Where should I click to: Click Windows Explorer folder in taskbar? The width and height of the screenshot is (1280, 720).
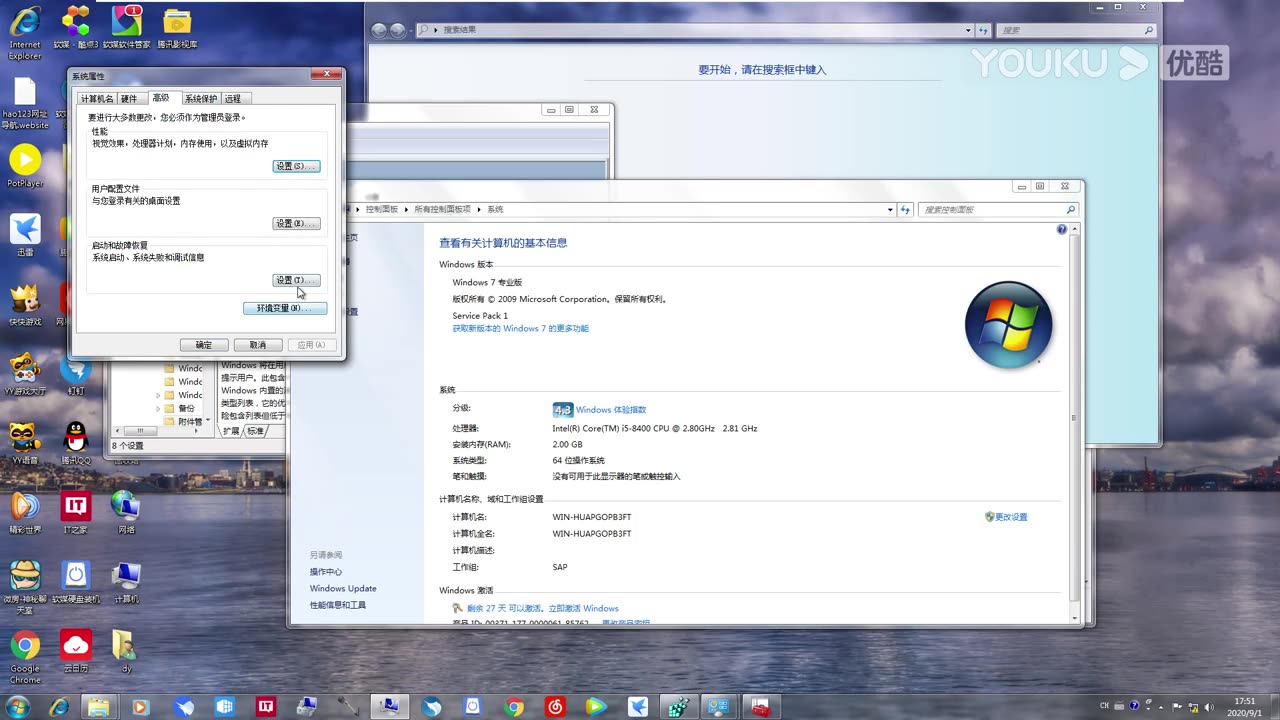coord(98,707)
